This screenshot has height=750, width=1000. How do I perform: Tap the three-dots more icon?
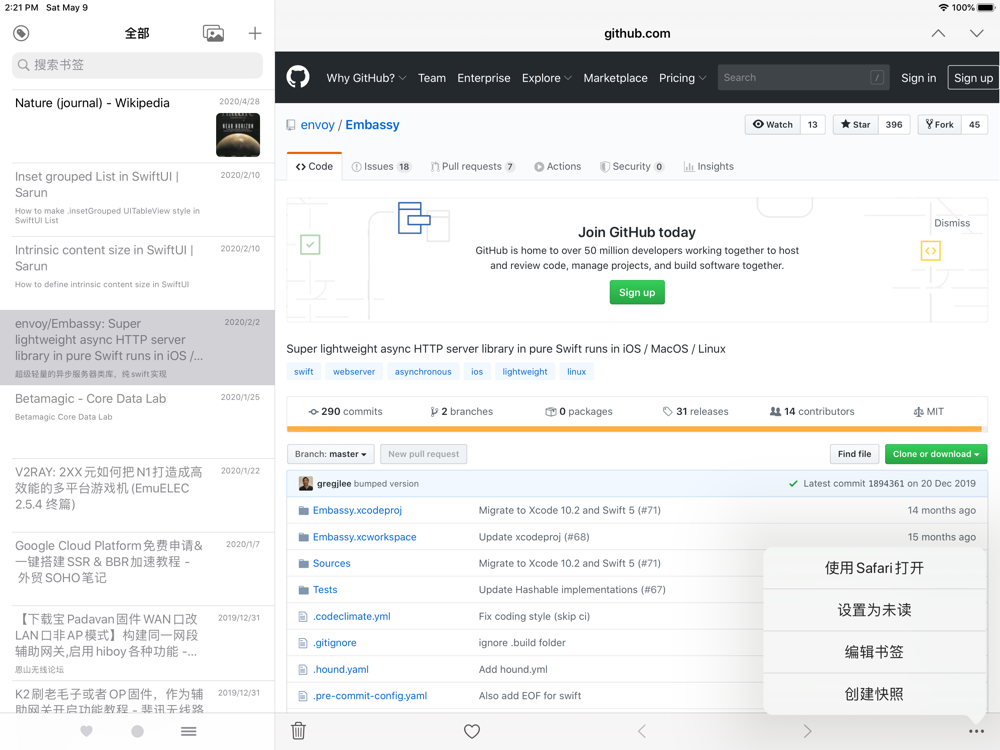[976, 731]
